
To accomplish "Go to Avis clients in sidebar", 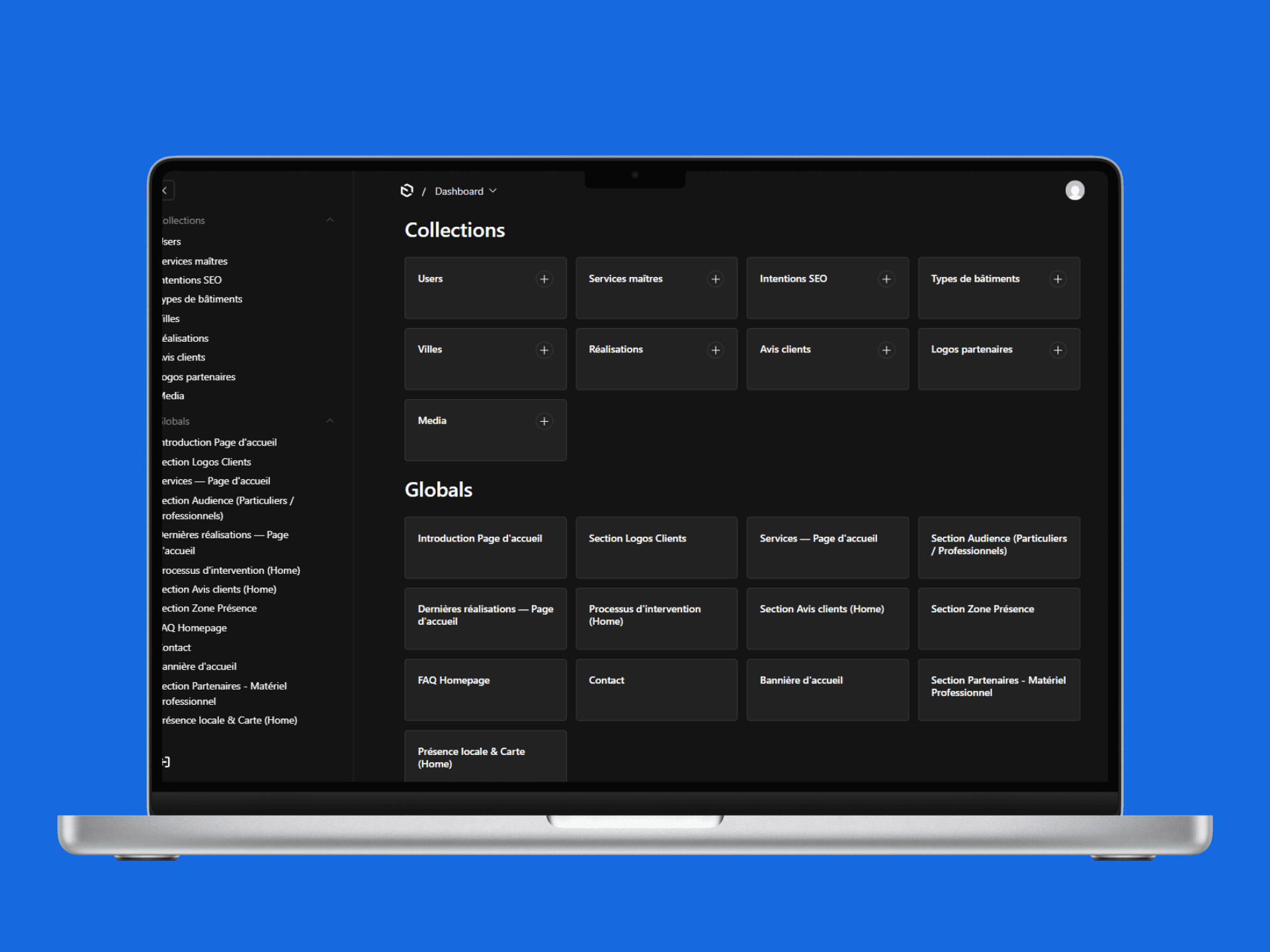I will tap(183, 357).
